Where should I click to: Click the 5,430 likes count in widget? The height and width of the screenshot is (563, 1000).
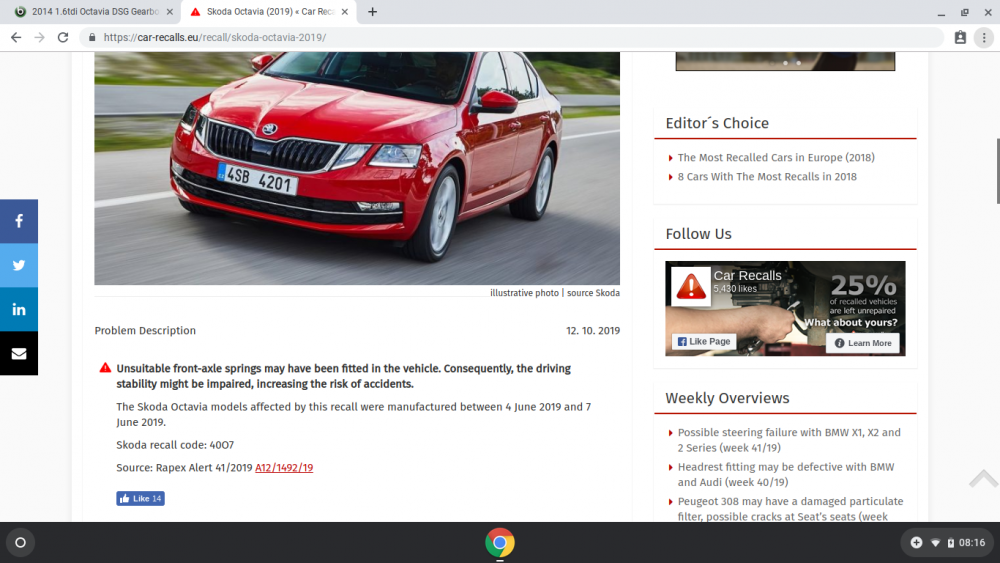735,289
